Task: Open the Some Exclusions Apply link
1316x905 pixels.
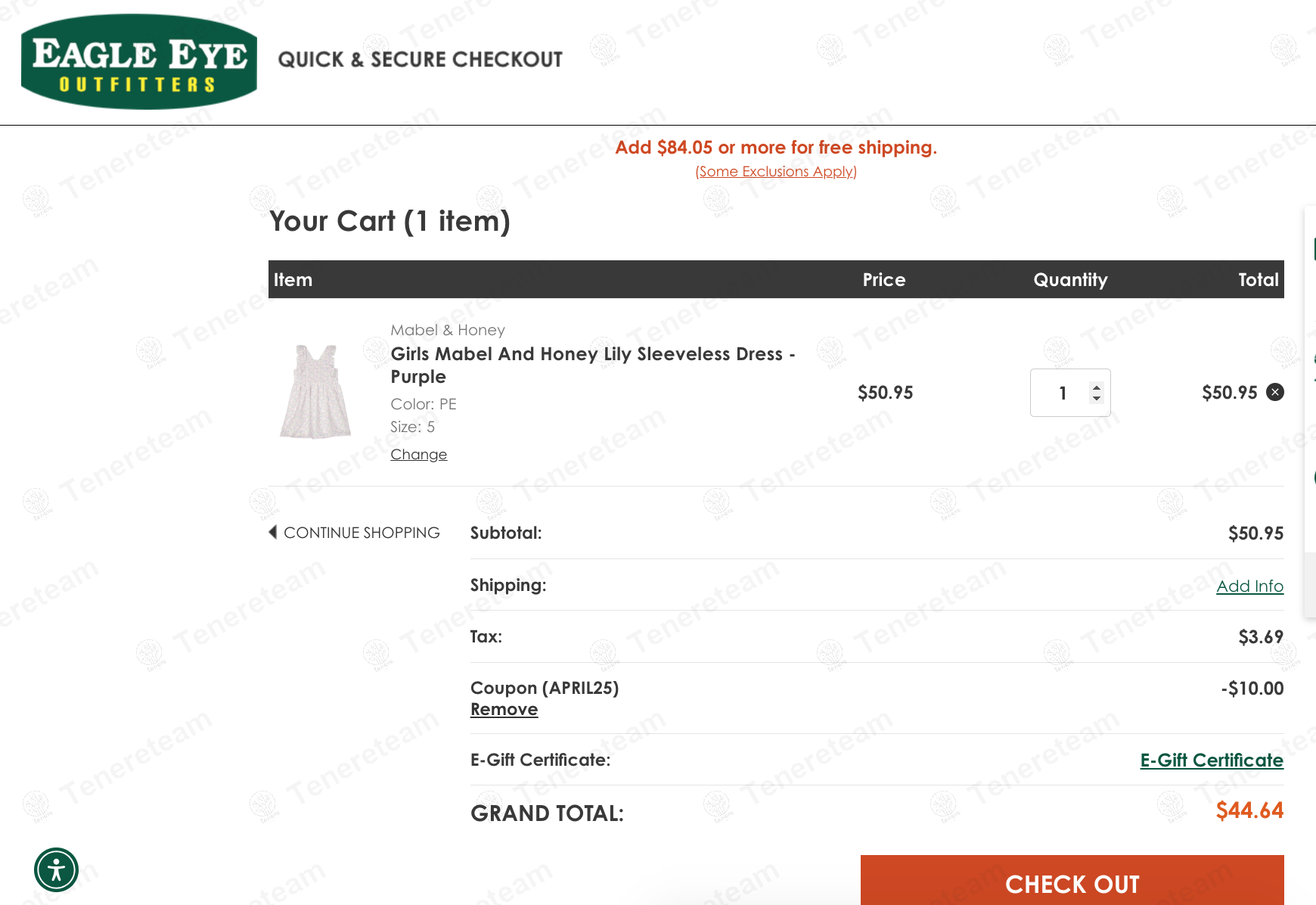Action: [776, 172]
